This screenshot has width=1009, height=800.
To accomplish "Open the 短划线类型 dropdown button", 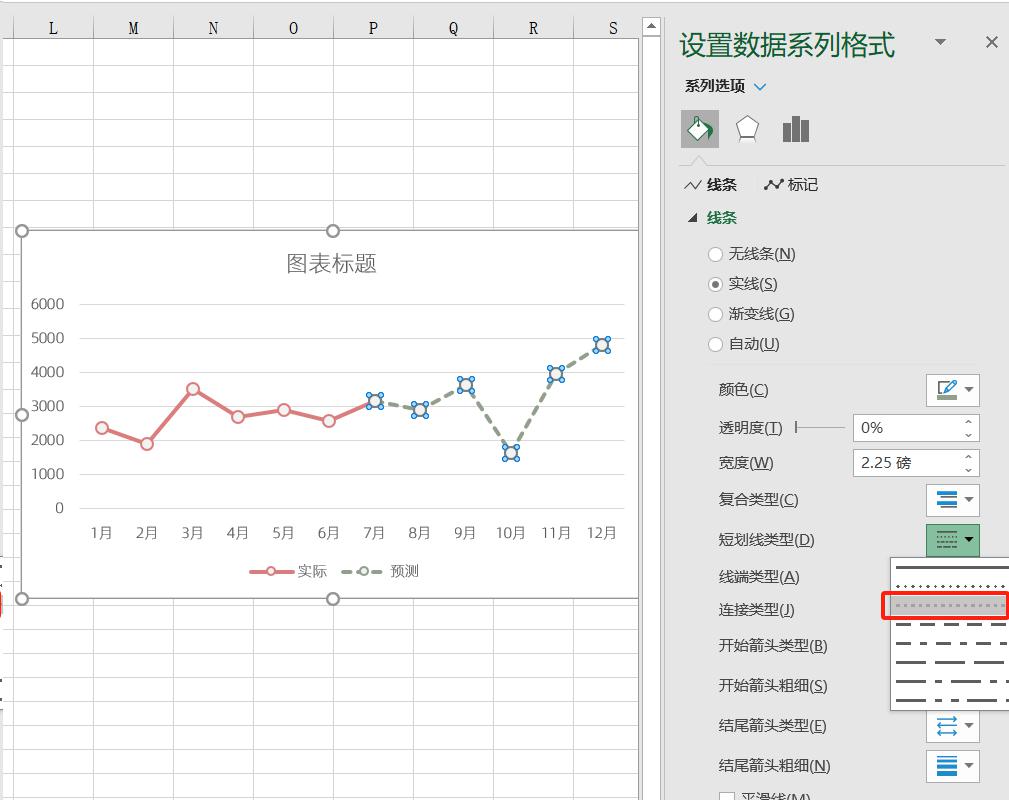I will [x=952, y=540].
